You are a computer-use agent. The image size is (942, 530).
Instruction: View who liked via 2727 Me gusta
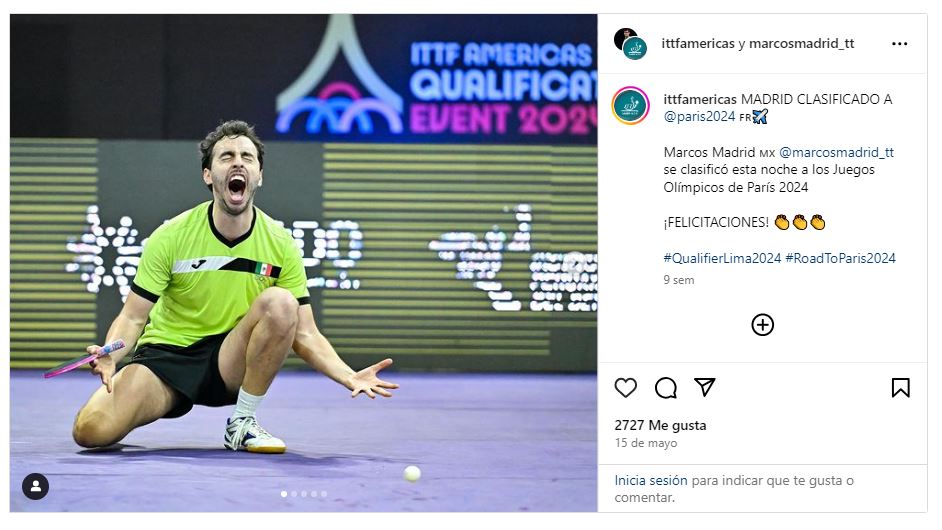coord(660,425)
